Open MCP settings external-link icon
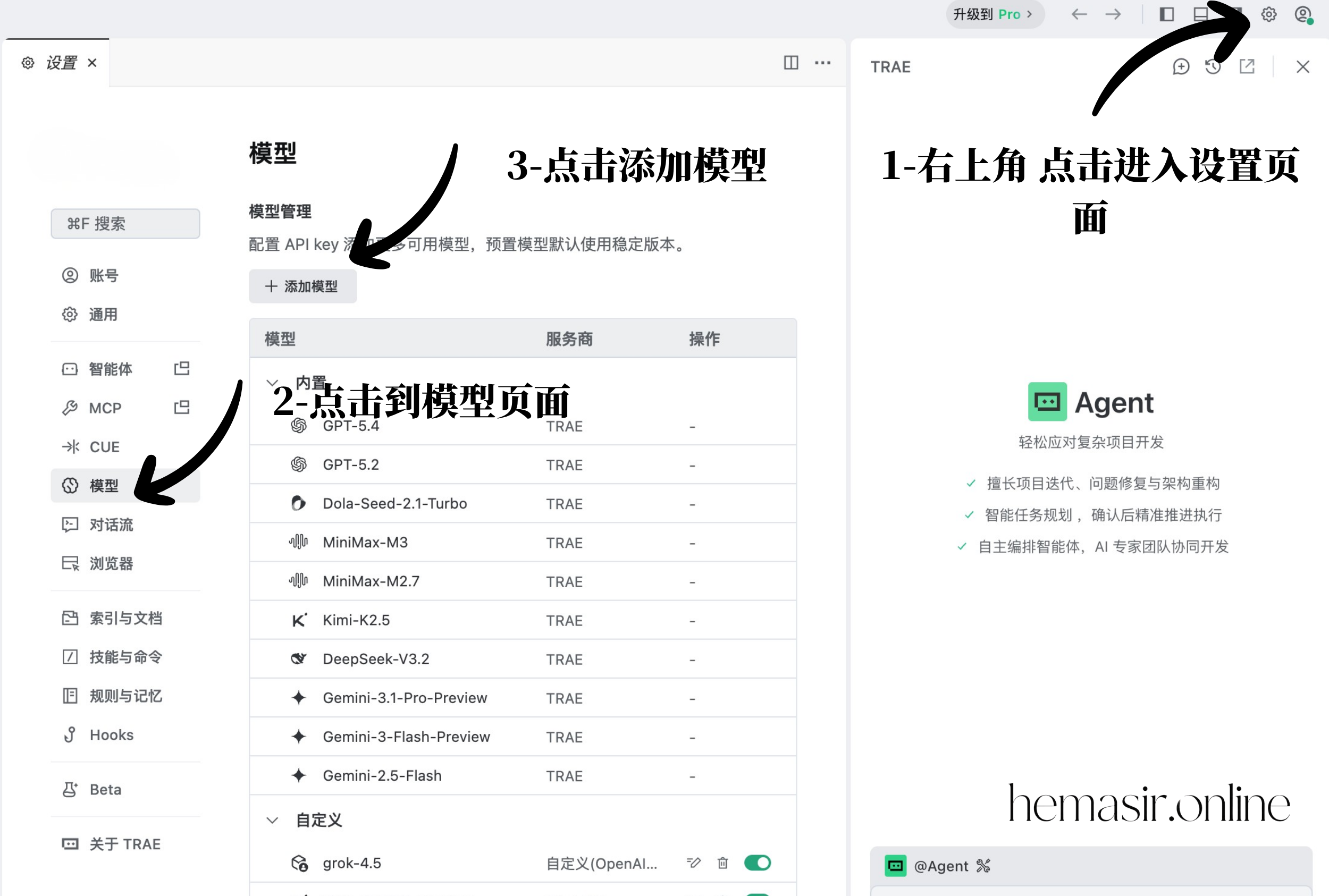The image size is (1329, 896). click(x=182, y=407)
